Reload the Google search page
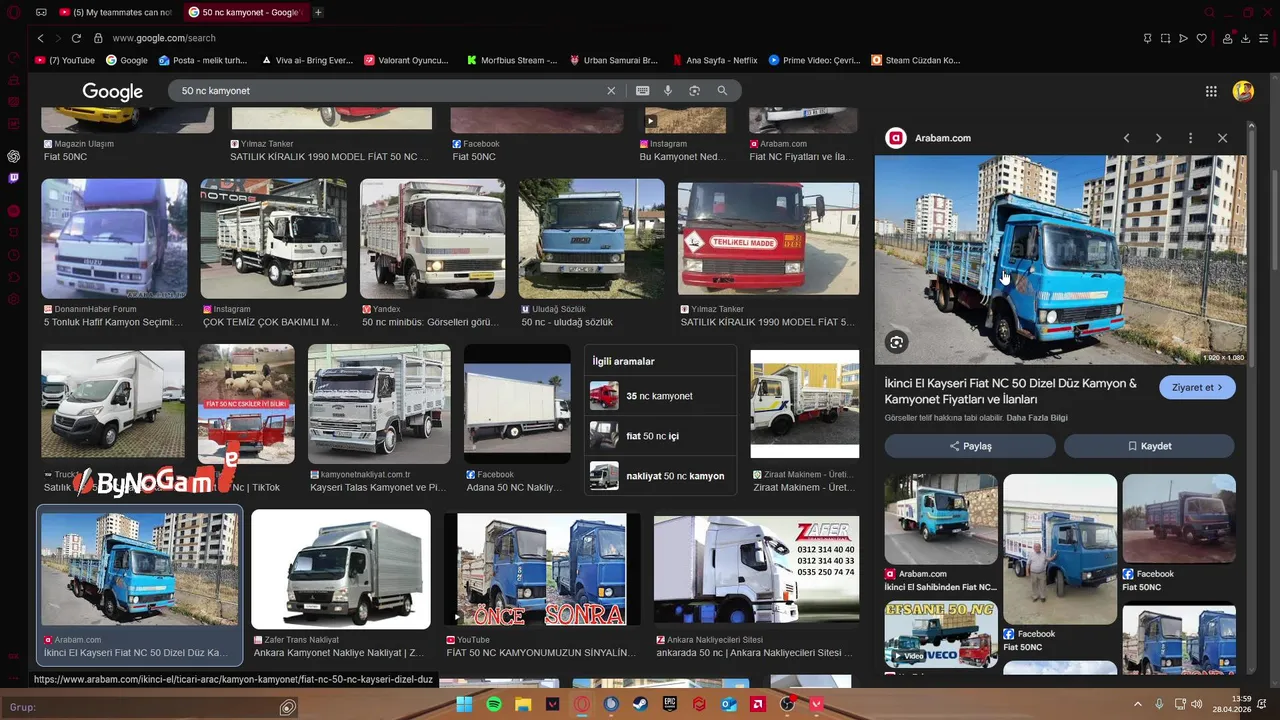 [78, 38]
